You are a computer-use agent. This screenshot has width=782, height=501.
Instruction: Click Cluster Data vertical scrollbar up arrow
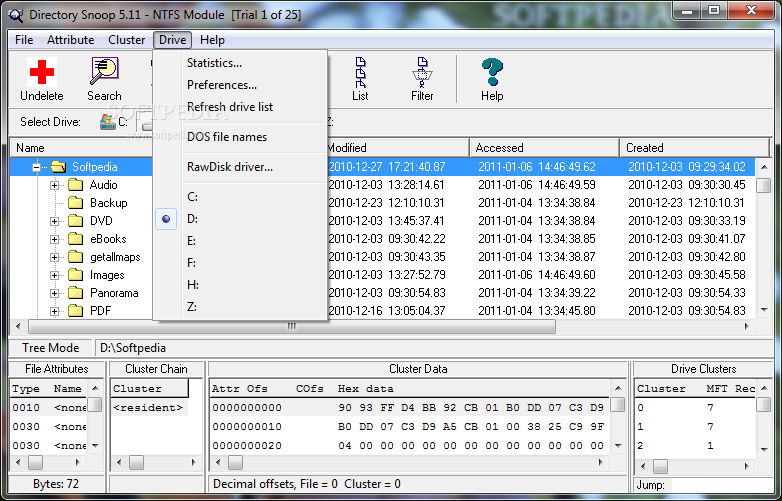(618, 388)
